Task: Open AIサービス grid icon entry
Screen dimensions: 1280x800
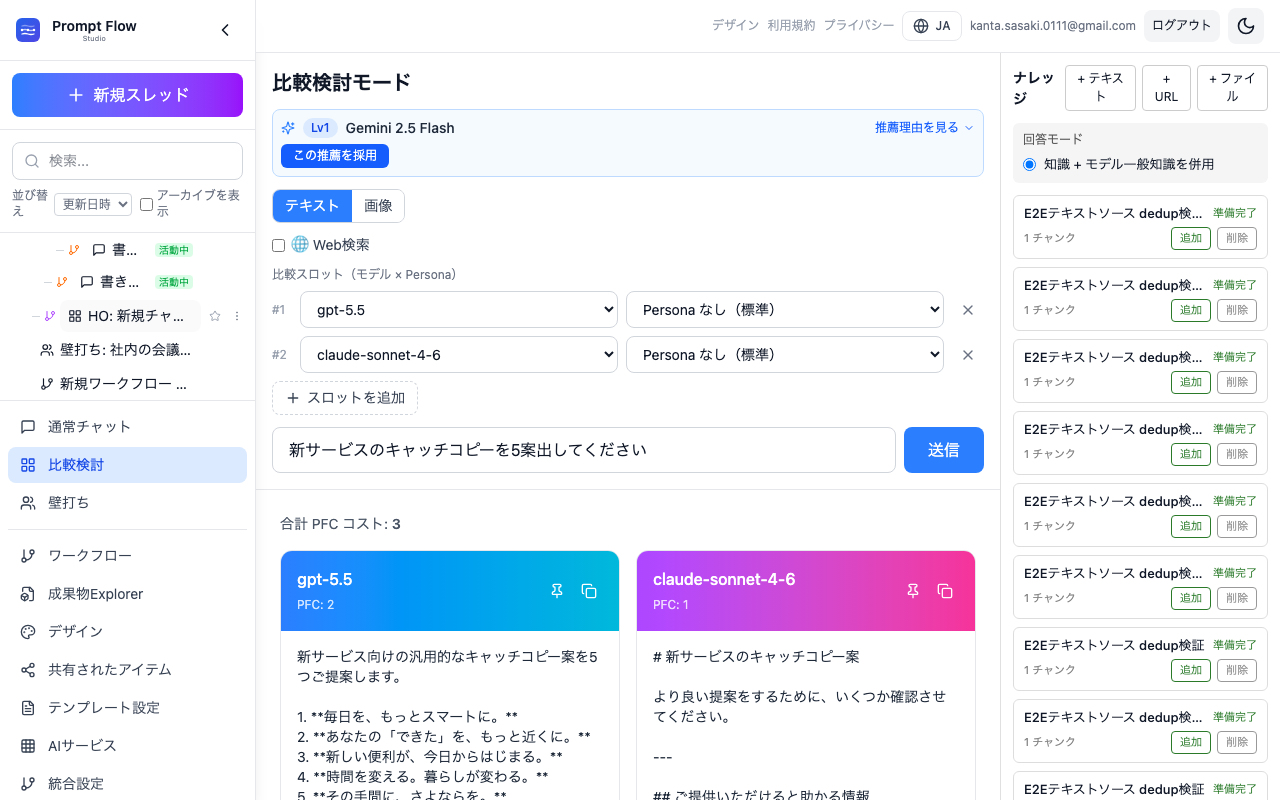Action: 127,746
